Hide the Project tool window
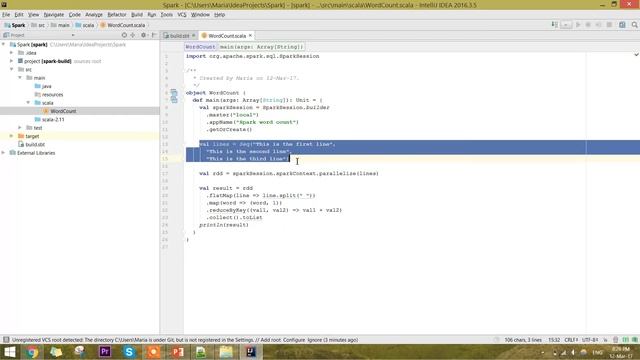The width and height of the screenshot is (640, 360). point(154,35)
